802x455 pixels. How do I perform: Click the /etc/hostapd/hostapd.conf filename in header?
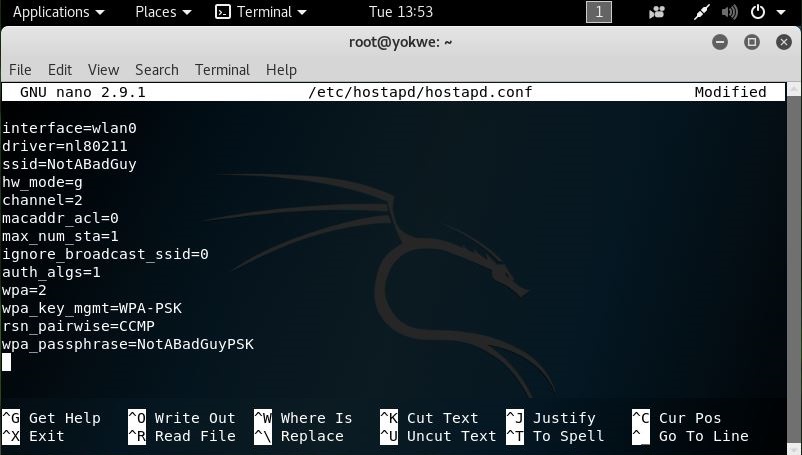click(420, 92)
